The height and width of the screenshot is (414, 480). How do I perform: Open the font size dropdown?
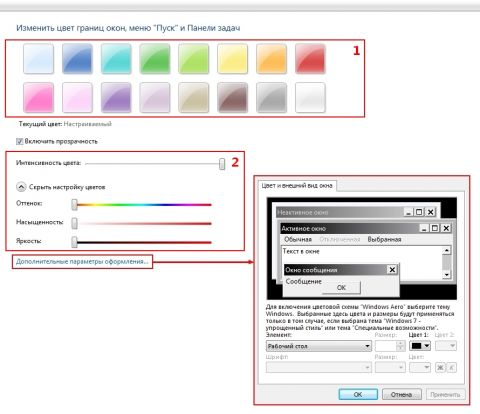[390, 368]
